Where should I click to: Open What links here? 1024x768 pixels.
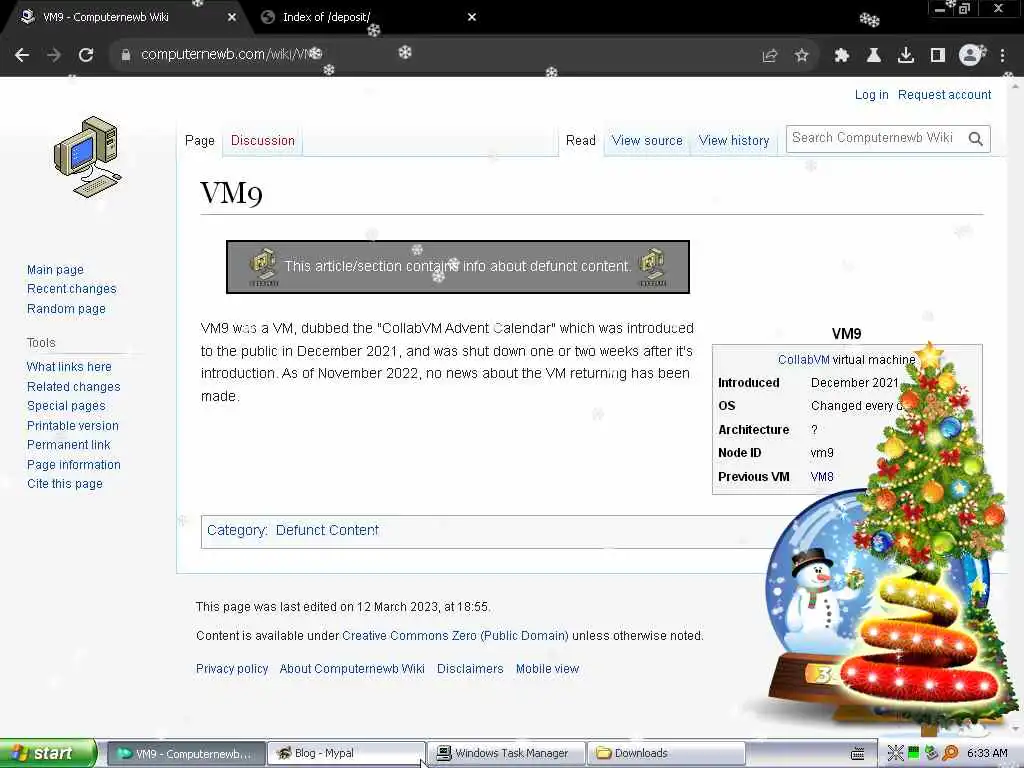[69, 366]
